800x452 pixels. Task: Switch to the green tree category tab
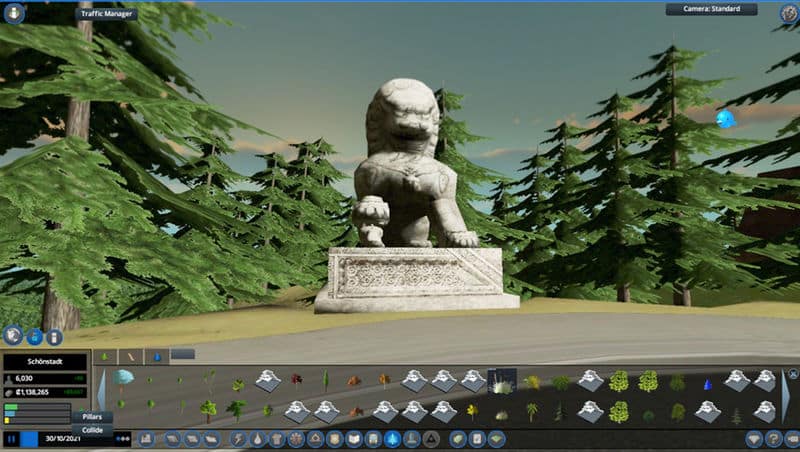pos(105,355)
